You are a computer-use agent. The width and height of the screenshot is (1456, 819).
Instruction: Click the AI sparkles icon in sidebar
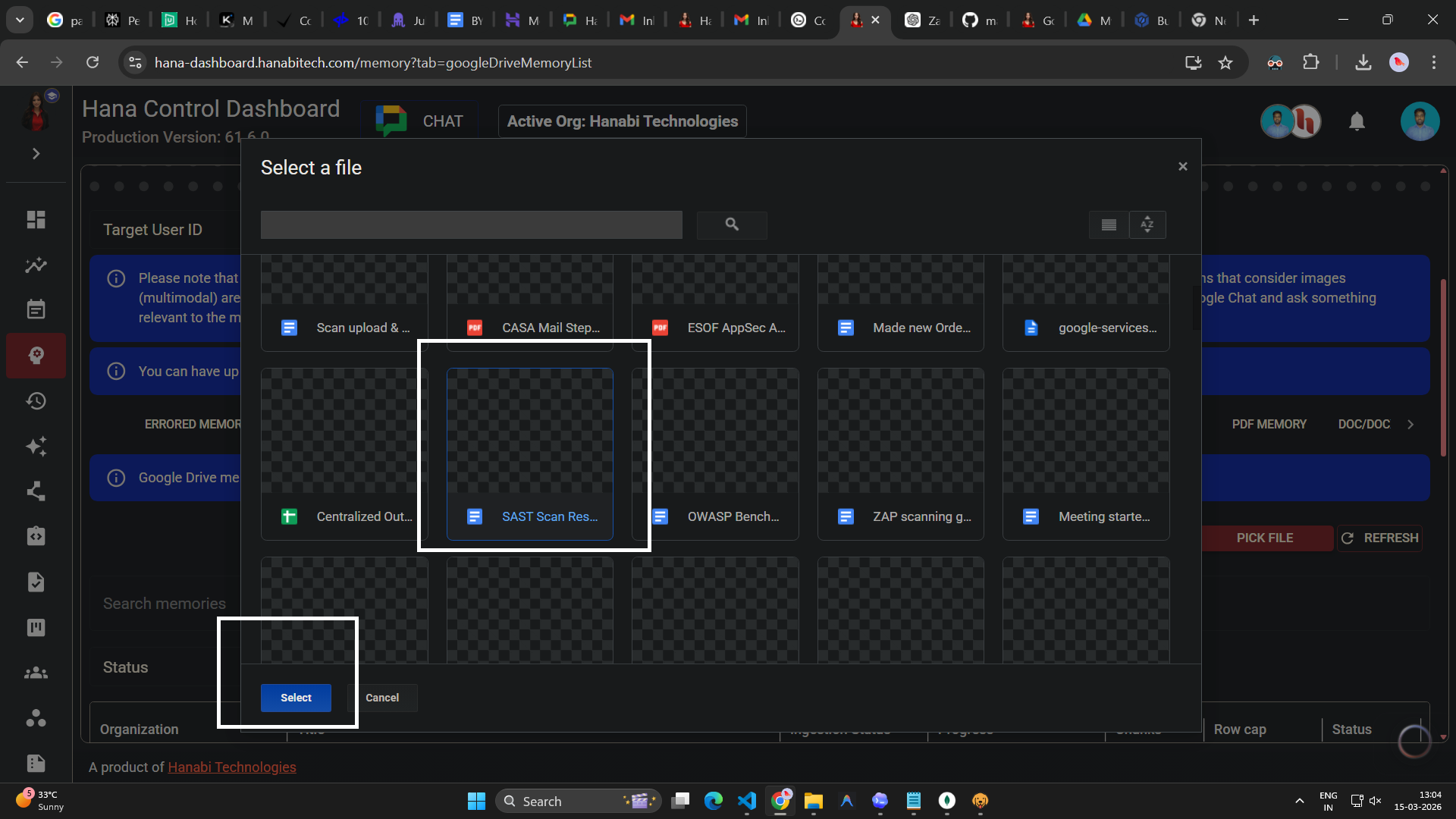coord(36,447)
